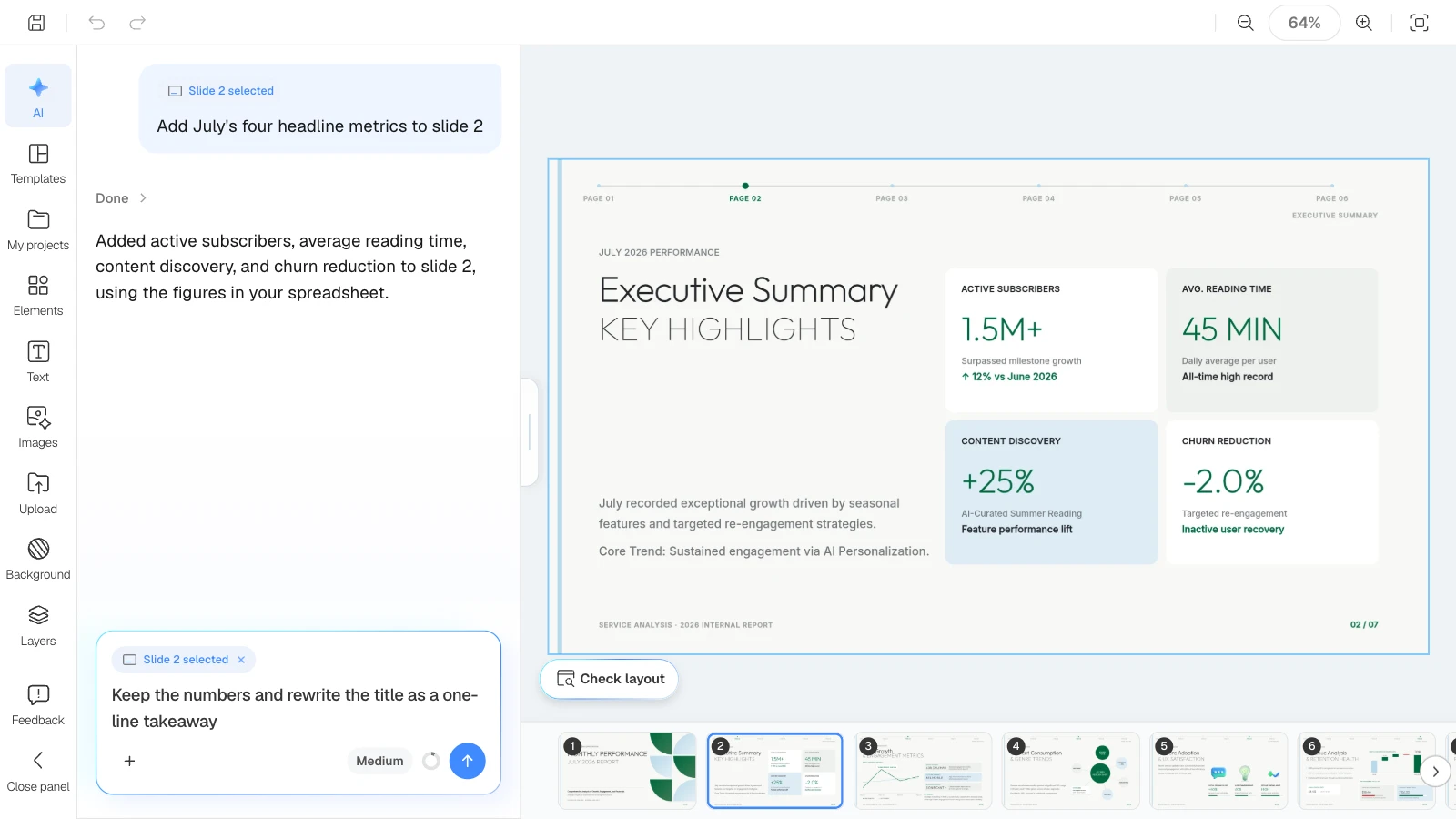
Task: Select the -2.0% churn reduction value
Action: [x=1223, y=481]
